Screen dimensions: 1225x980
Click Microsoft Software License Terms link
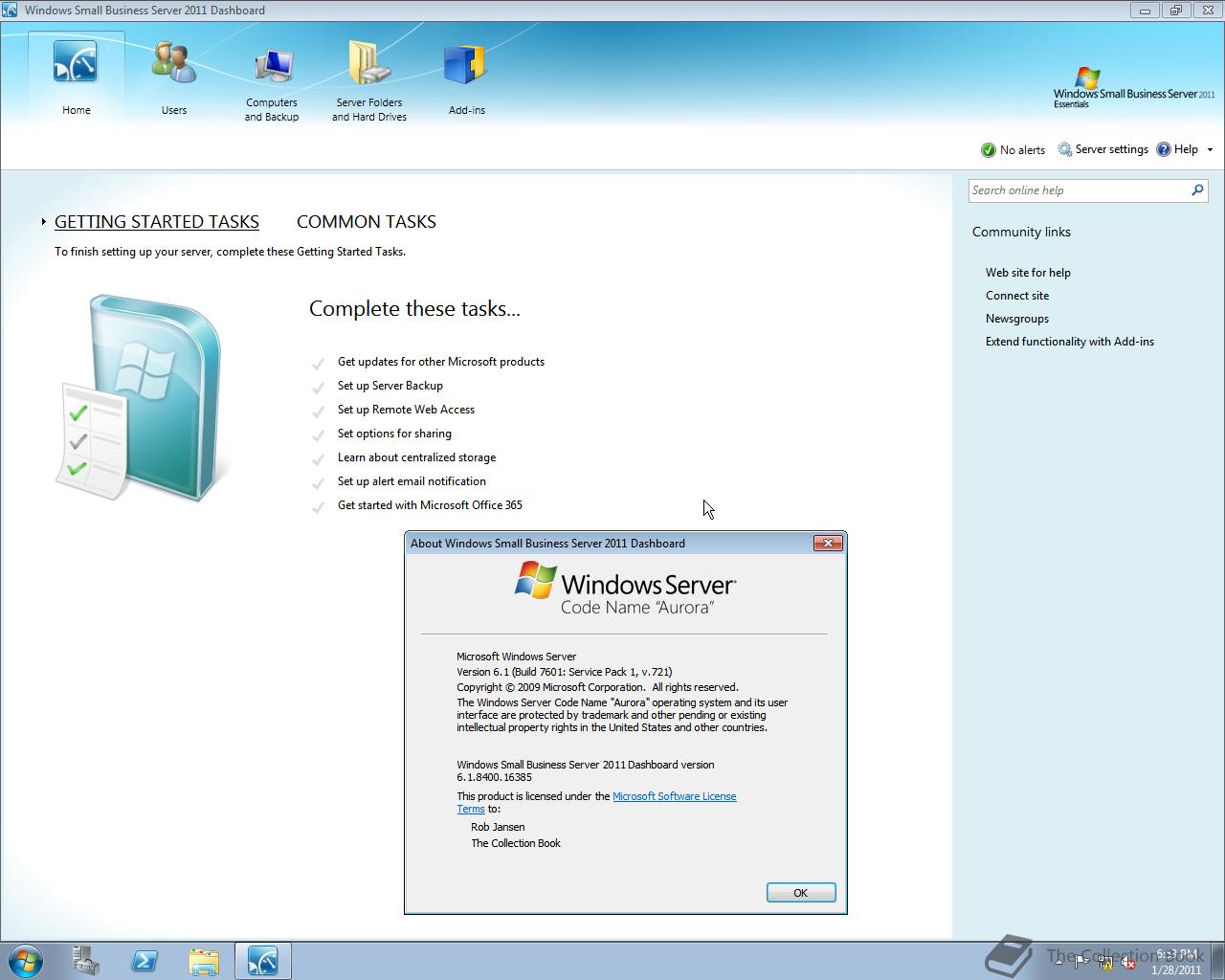674,796
